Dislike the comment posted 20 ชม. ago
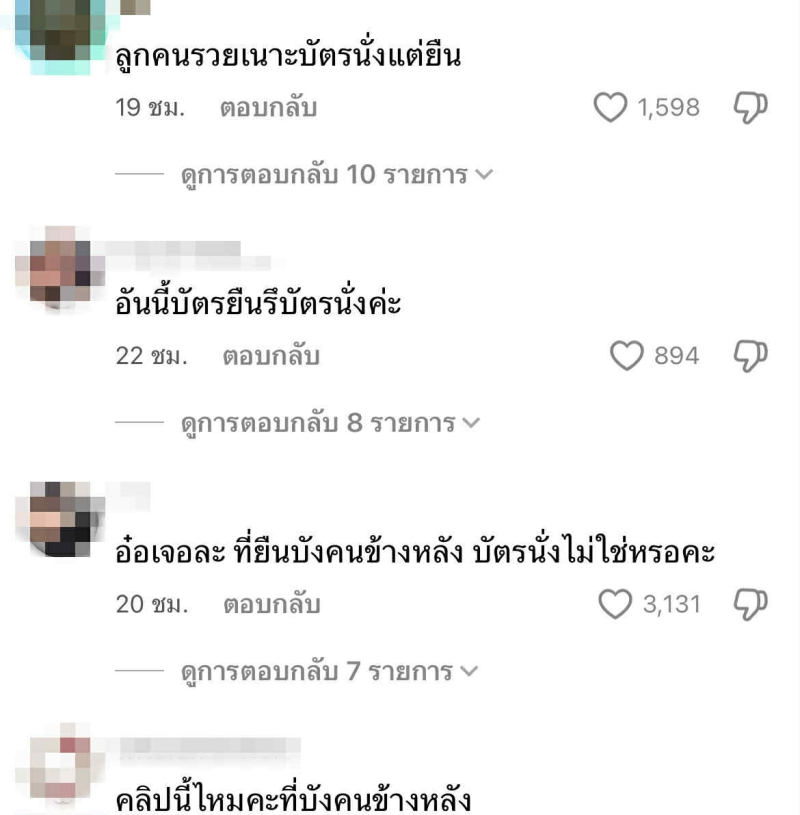Viewport: 800px width, 815px height. [x=750, y=604]
